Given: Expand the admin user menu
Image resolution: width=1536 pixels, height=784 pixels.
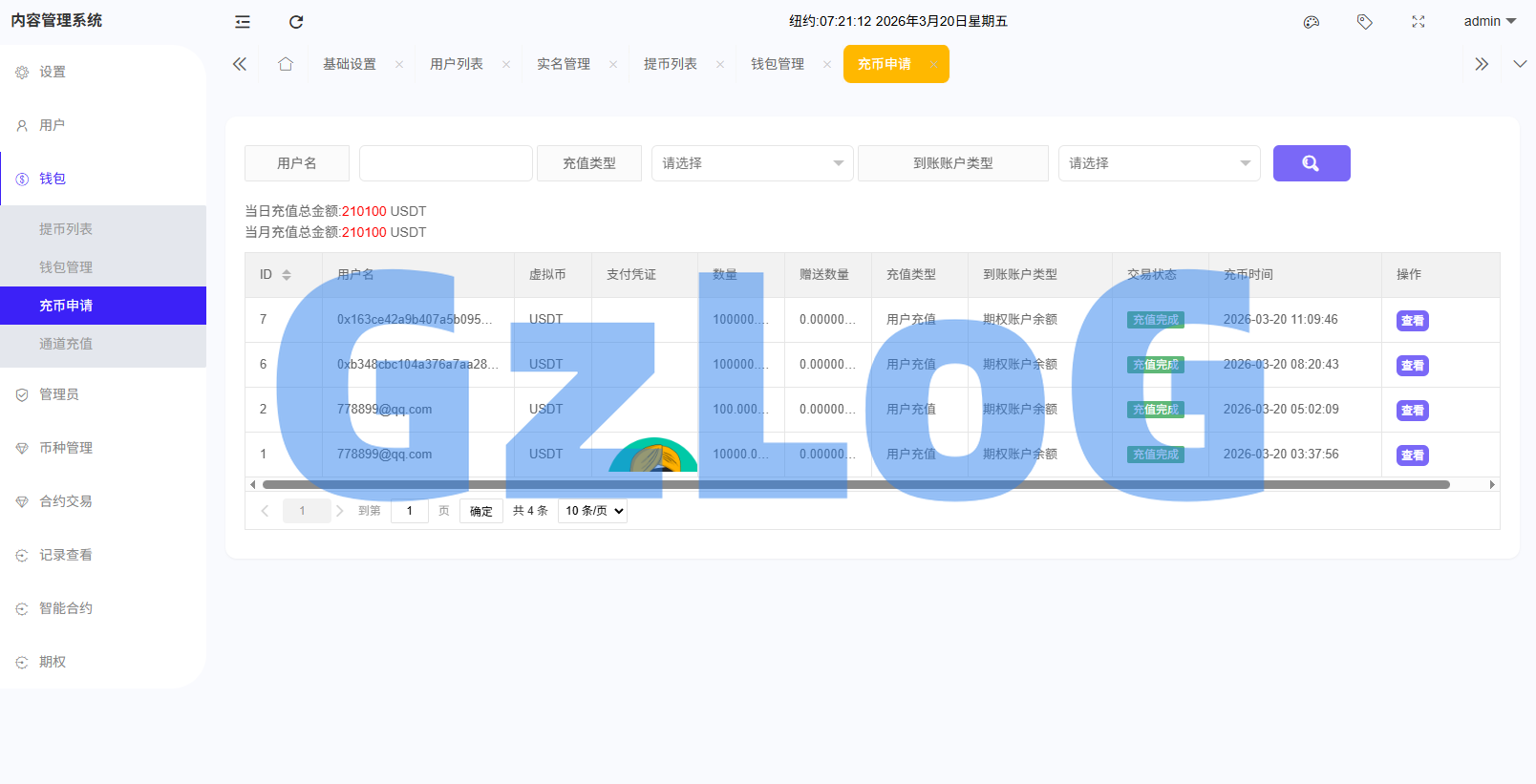Looking at the screenshot, I should [1489, 21].
